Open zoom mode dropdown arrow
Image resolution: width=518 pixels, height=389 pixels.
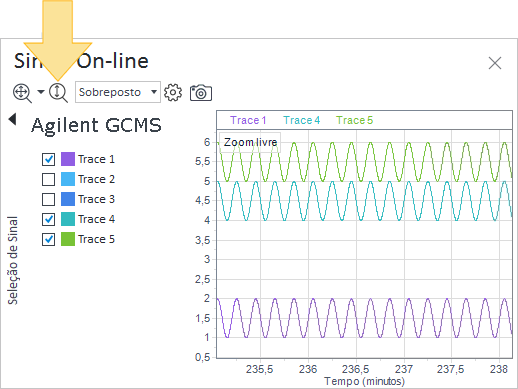click(x=41, y=92)
